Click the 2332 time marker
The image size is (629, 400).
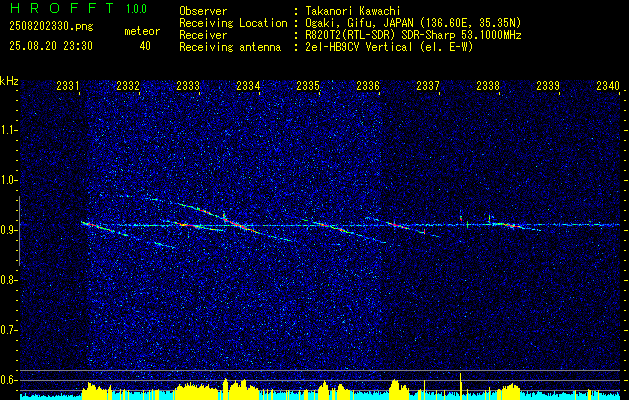click(x=128, y=86)
